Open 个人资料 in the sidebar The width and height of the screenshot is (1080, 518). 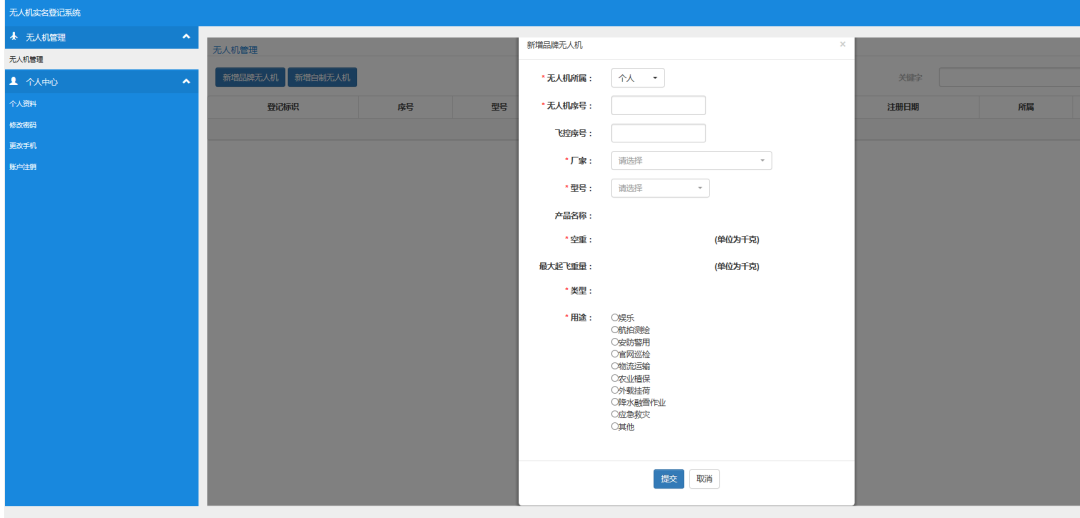23,103
